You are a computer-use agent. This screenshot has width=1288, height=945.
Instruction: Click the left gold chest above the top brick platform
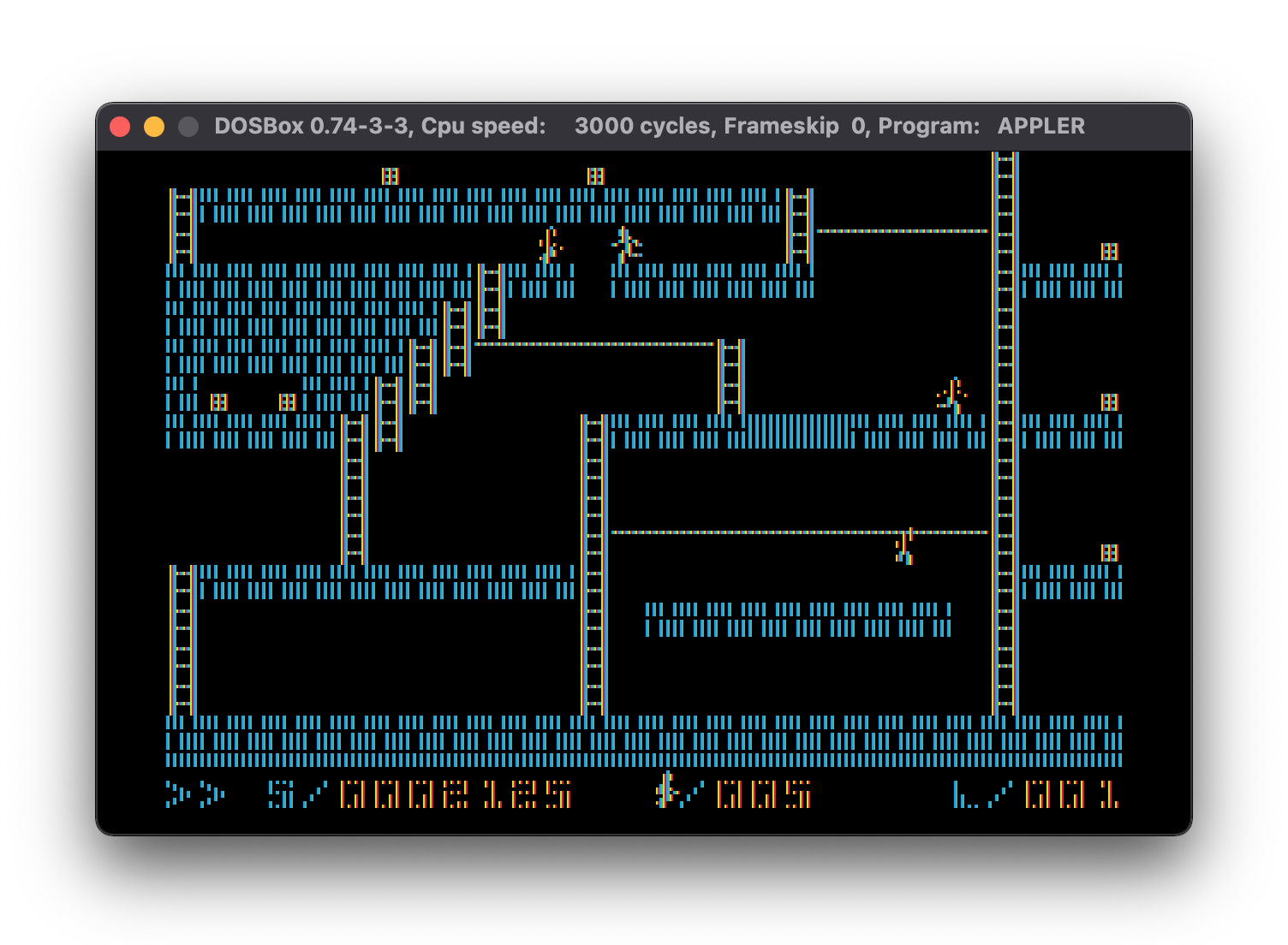click(x=390, y=175)
